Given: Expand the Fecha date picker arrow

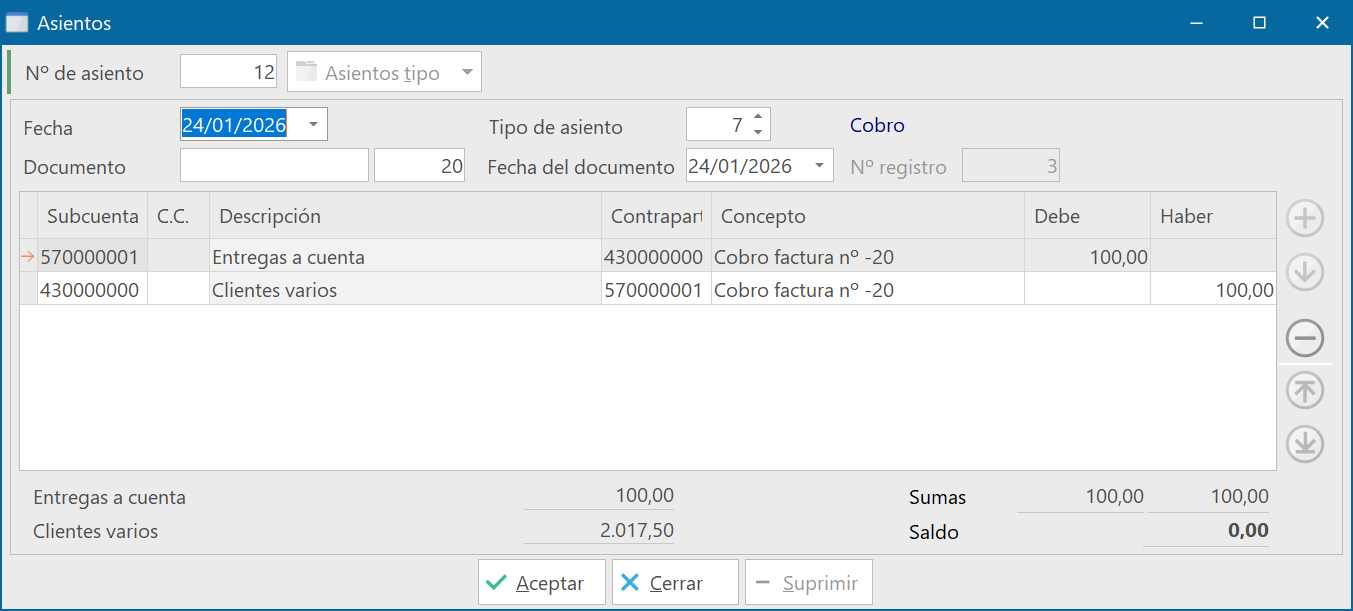Looking at the screenshot, I should 313,125.
